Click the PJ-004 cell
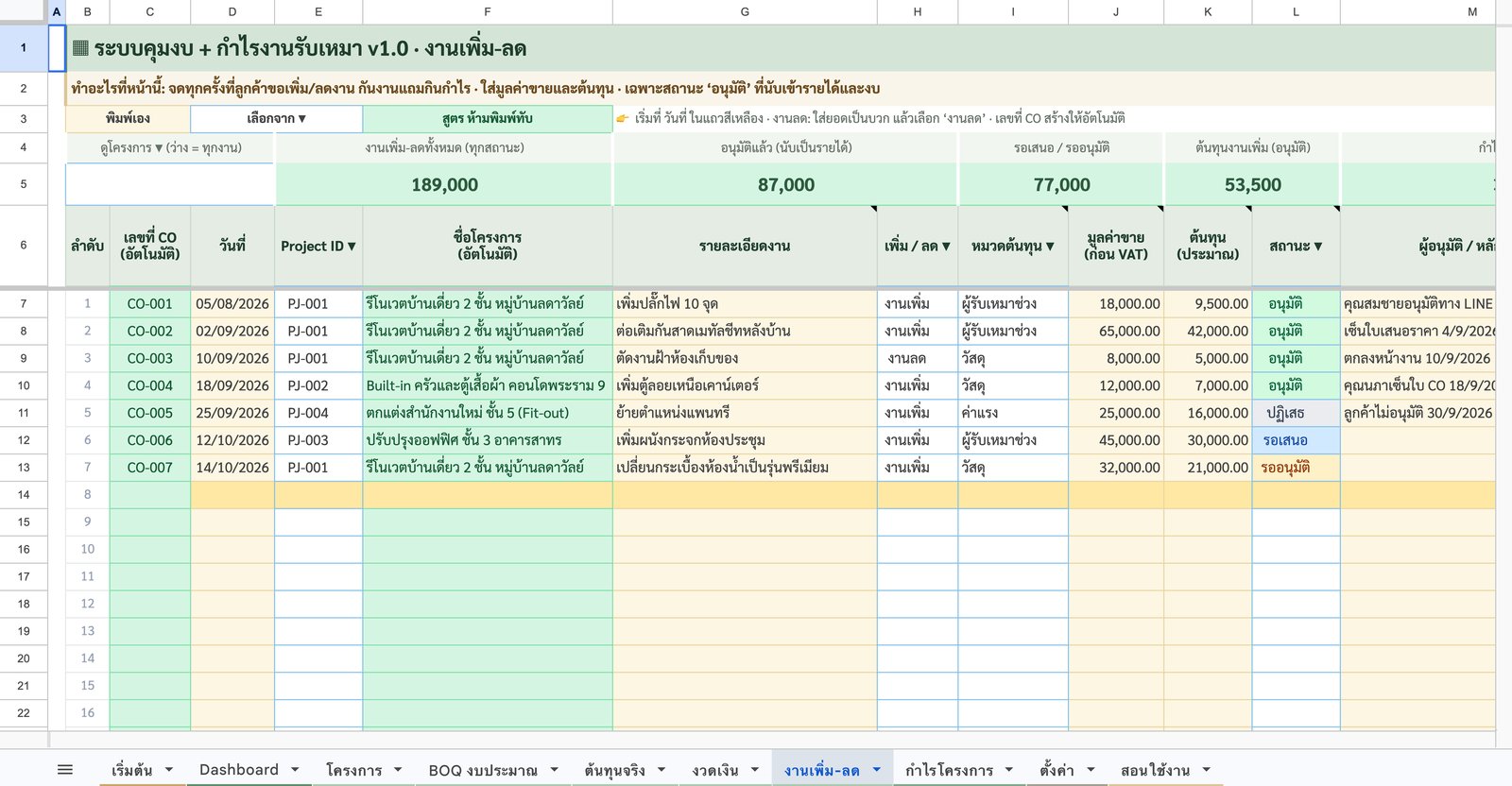 click(318, 413)
